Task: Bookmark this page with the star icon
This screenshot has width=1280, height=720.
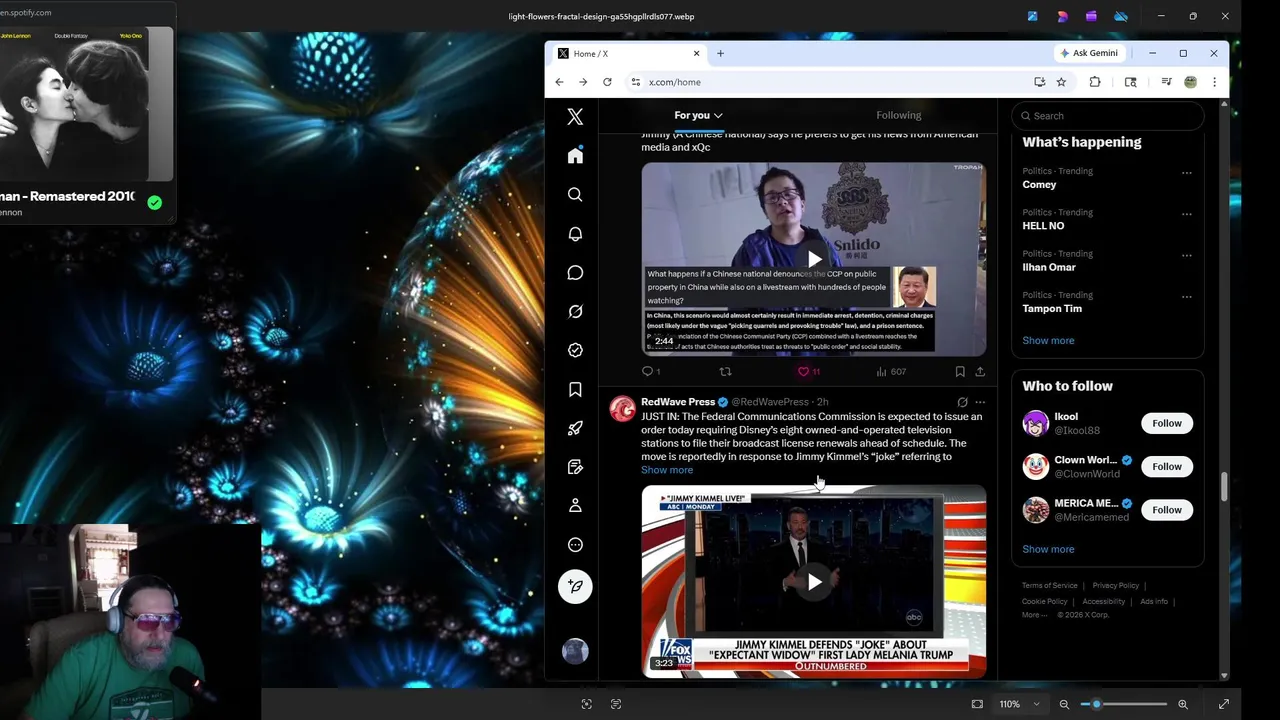Action: coord(1061,82)
